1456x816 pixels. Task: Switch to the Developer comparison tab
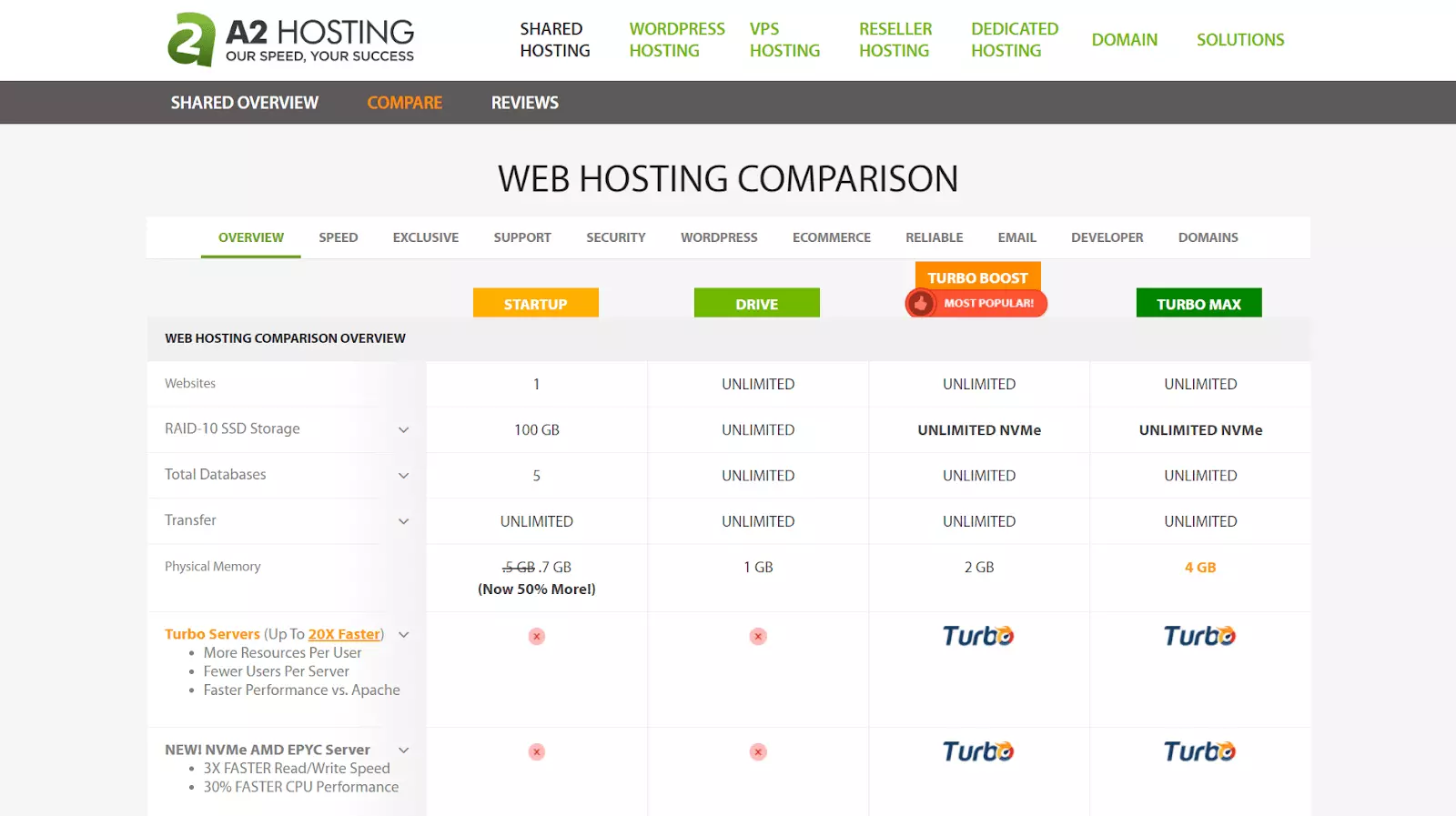click(1107, 237)
